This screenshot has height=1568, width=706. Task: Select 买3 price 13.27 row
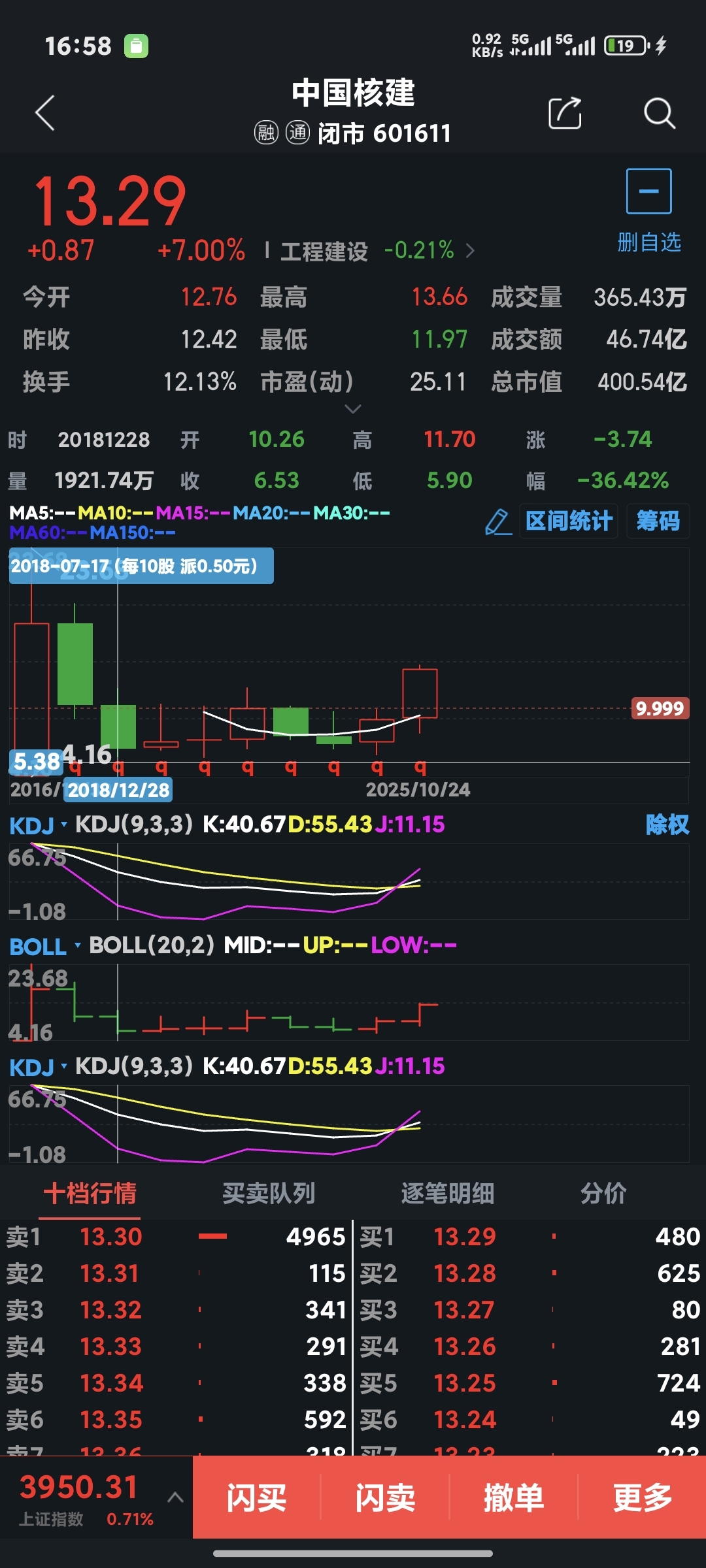click(530, 1310)
